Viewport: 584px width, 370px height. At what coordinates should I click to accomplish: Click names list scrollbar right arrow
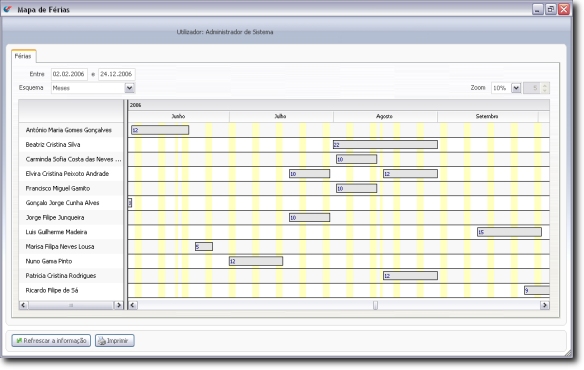tap(118, 305)
